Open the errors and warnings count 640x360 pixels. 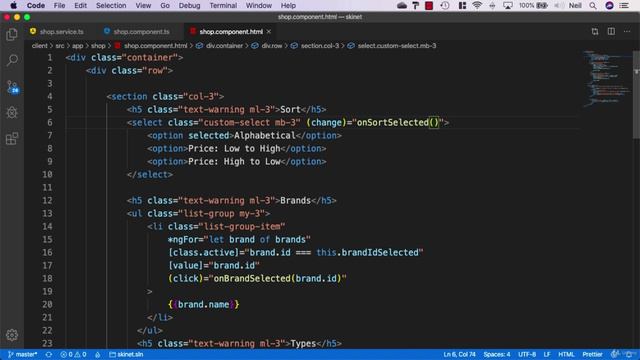click(x=73, y=354)
